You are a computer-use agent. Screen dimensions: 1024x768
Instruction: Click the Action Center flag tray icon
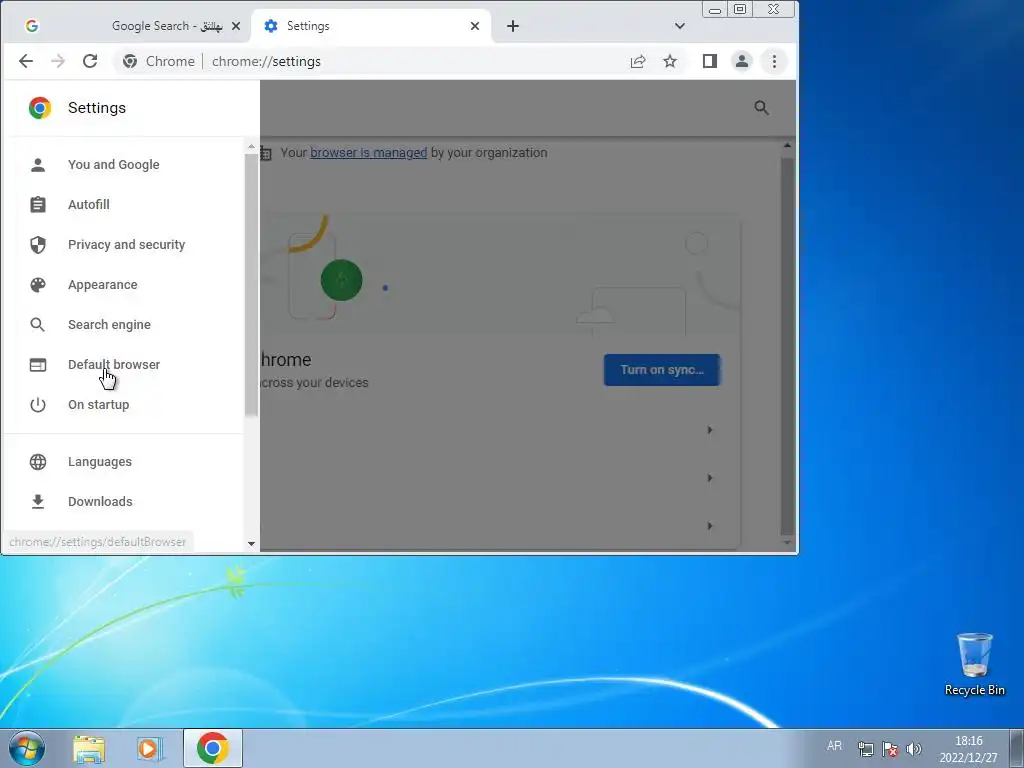(889, 749)
